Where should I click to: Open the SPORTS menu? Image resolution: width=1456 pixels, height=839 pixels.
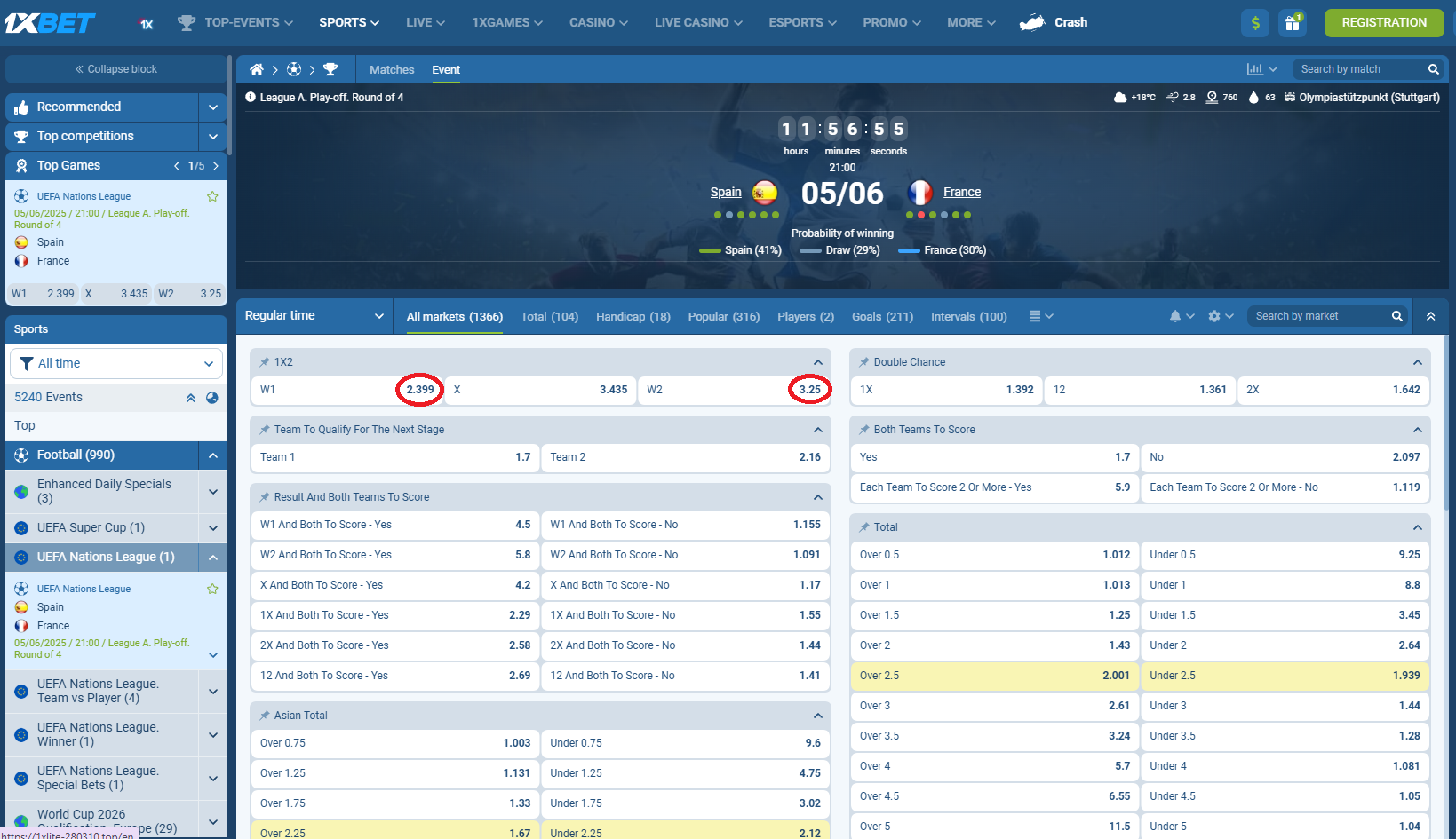[349, 22]
